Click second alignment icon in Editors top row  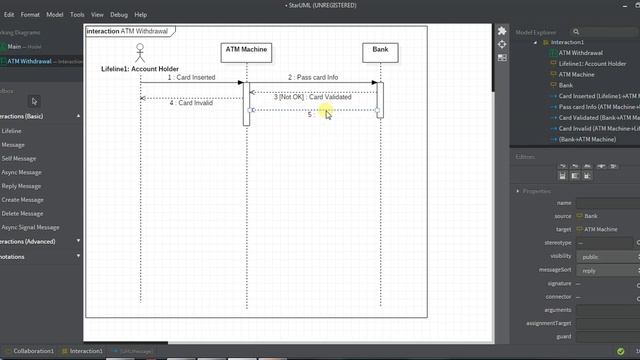click(x=575, y=166)
